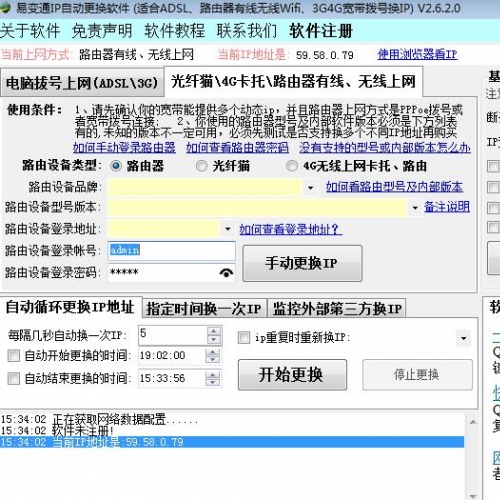Screen dimensions: 500x500
Task: Select the 4G无线上网卡托、路由 radio option
Action: (292, 166)
